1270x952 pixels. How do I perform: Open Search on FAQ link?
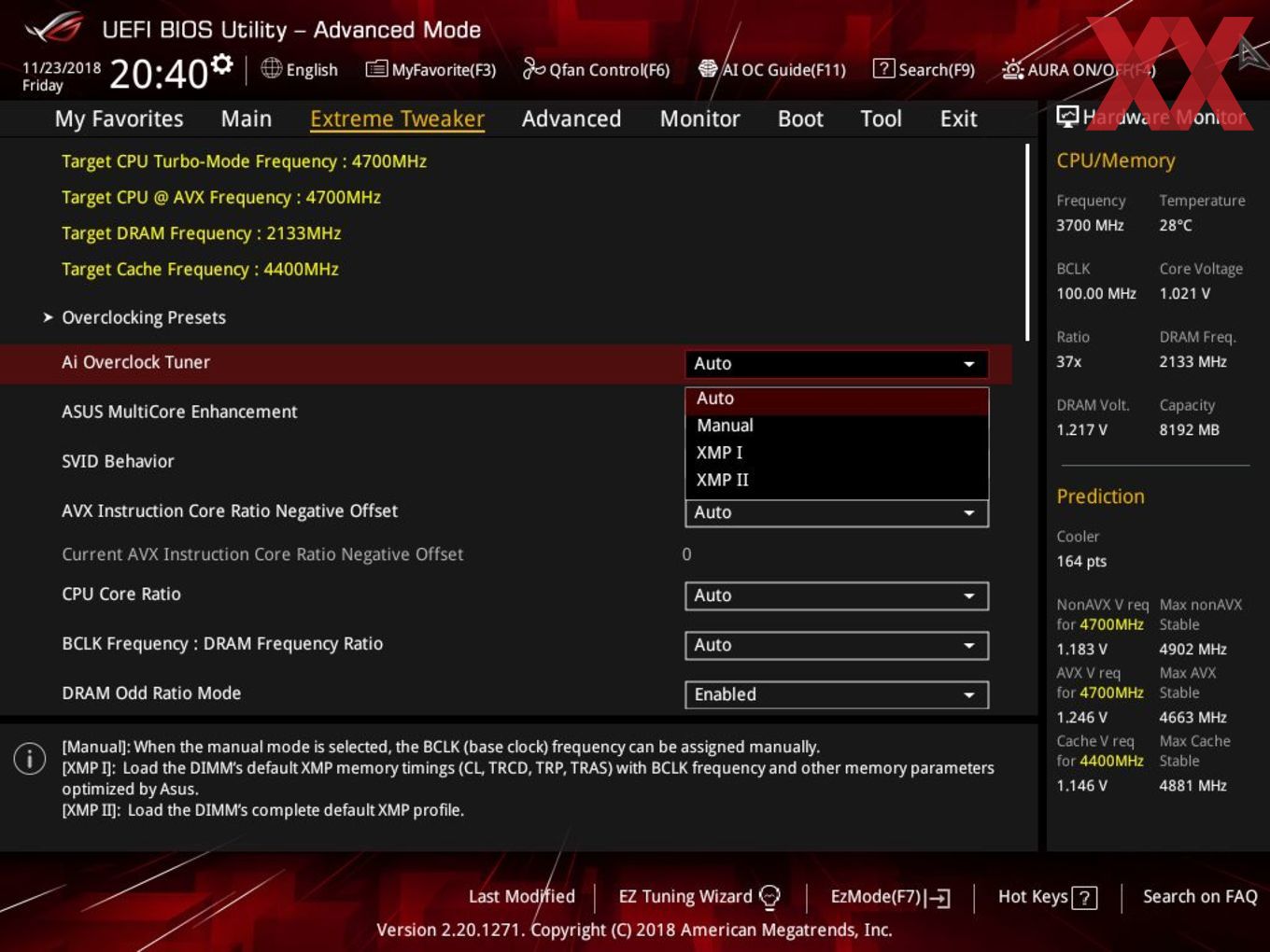pyautogui.click(x=1200, y=897)
